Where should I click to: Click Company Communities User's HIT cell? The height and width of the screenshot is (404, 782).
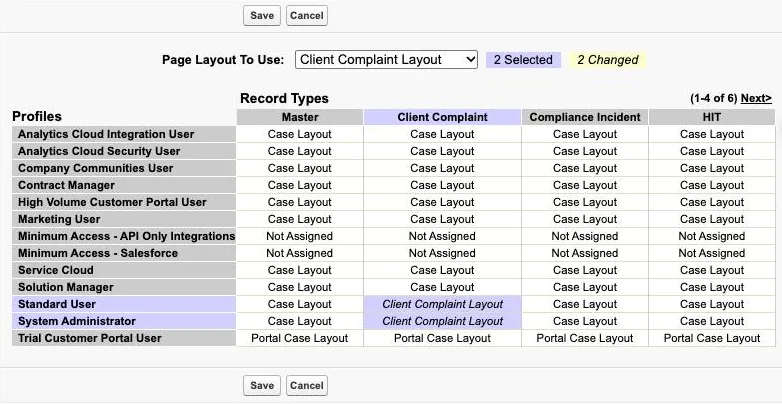click(x=712, y=168)
